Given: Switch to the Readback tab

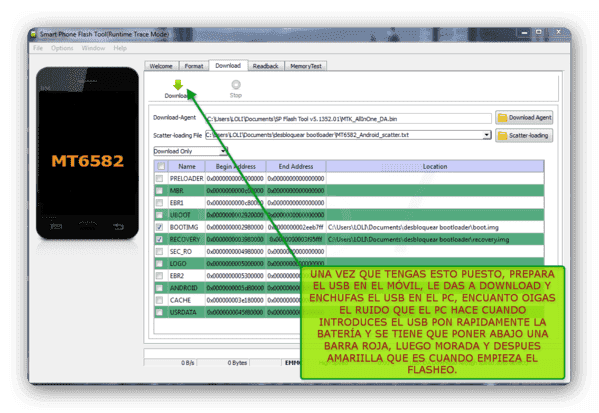Looking at the screenshot, I should [x=266, y=66].
